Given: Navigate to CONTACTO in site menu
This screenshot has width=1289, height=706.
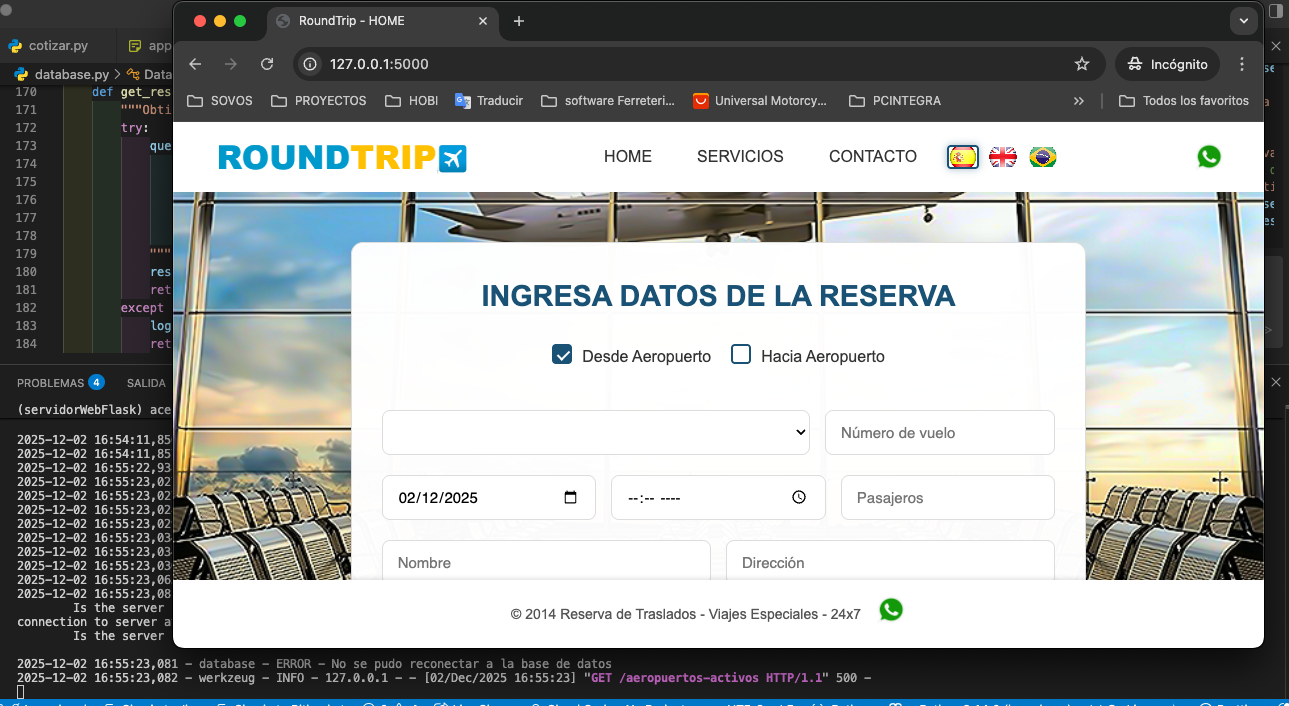Looking at the screenshot, I should click(x=873, y=156).
